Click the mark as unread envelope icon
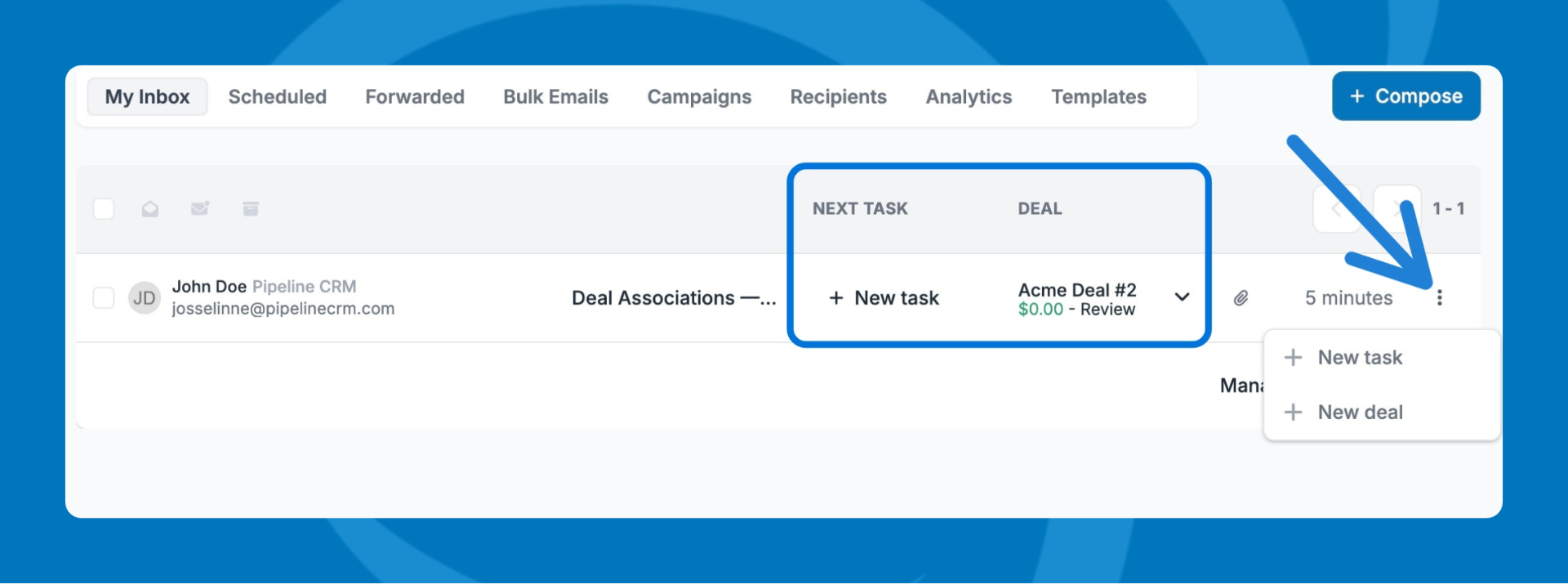 (x=200, y=209)
